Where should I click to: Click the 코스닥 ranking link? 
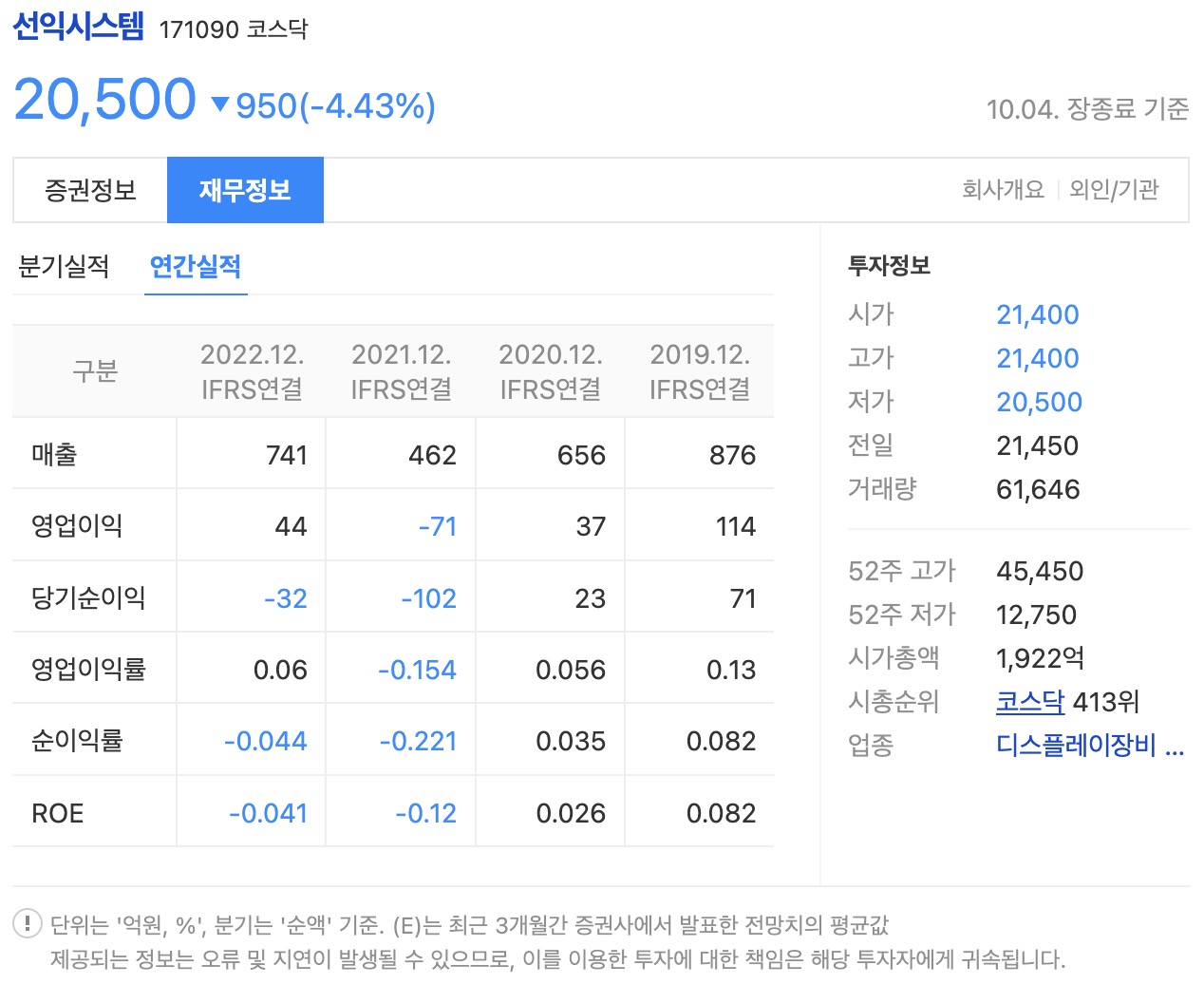(x=1030, y=702)
